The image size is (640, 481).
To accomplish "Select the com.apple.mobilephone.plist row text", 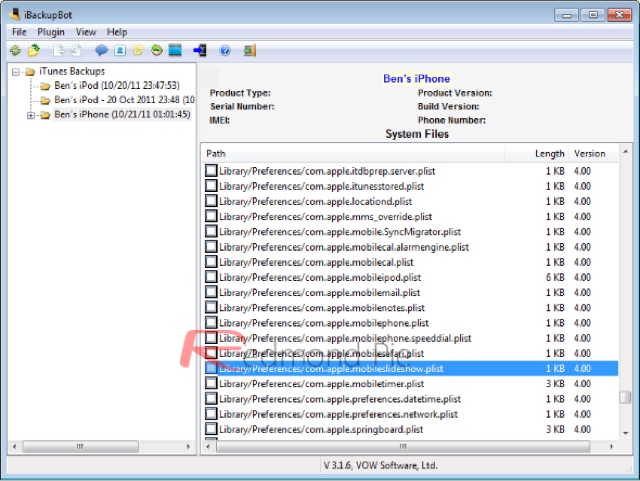I will point(324,323).
